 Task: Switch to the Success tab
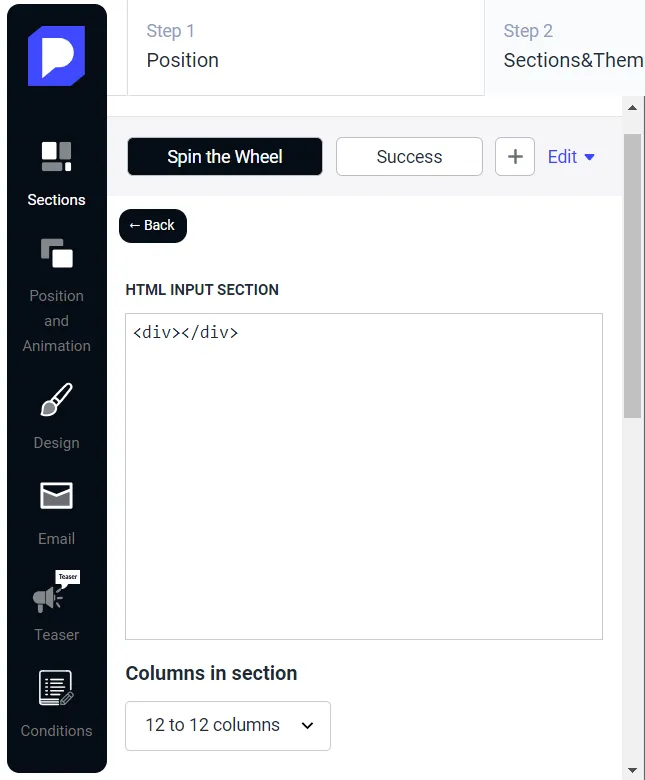pos(409,157)
